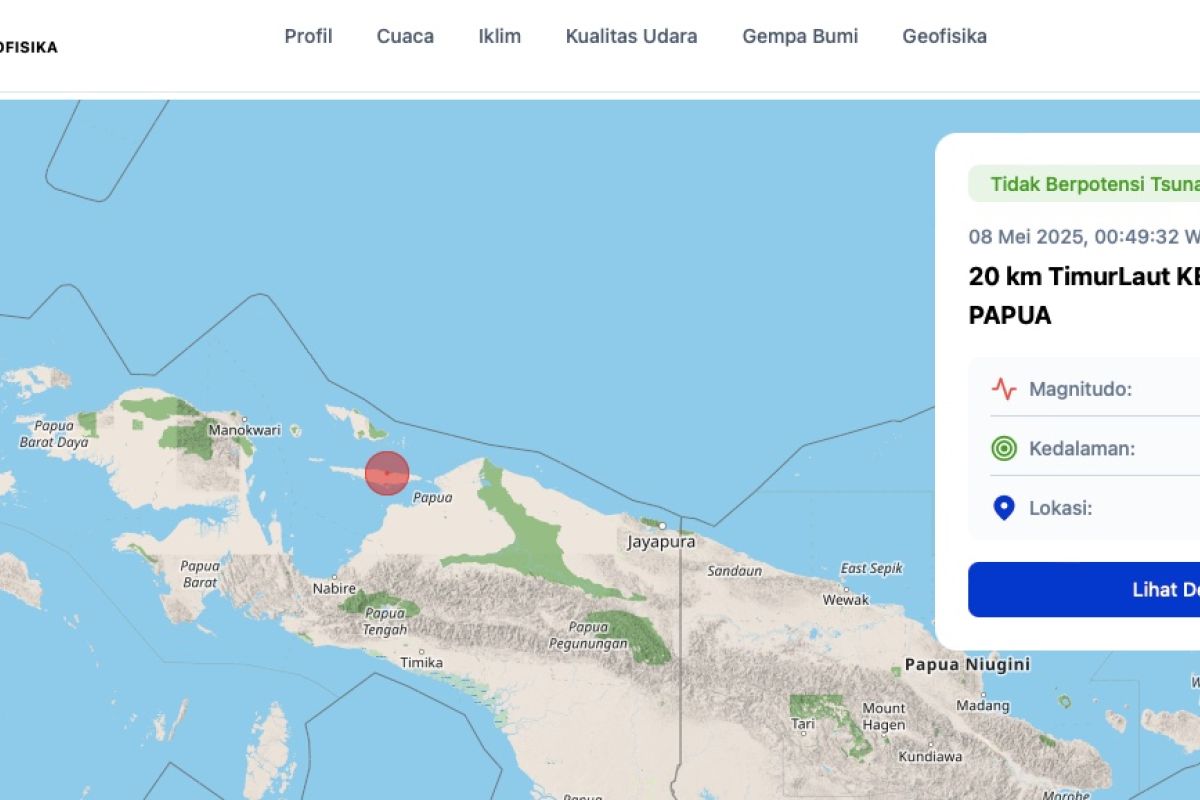Screen dimensions: 1200x800
Task: Open the Gempa Bumi menu
Action: (x=800, y=37)
